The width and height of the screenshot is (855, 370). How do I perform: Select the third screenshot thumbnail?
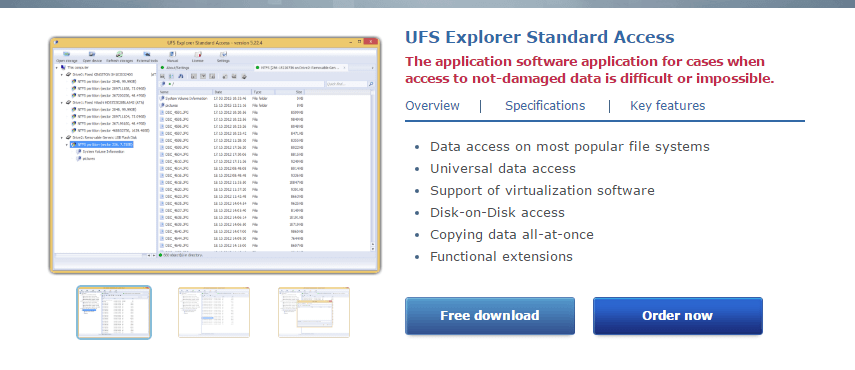tap(314, 312)
